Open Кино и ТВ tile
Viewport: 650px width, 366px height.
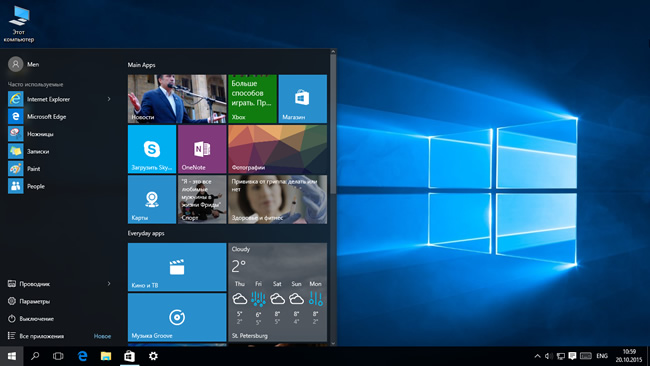pyautogui.click(x=177, y=267)
